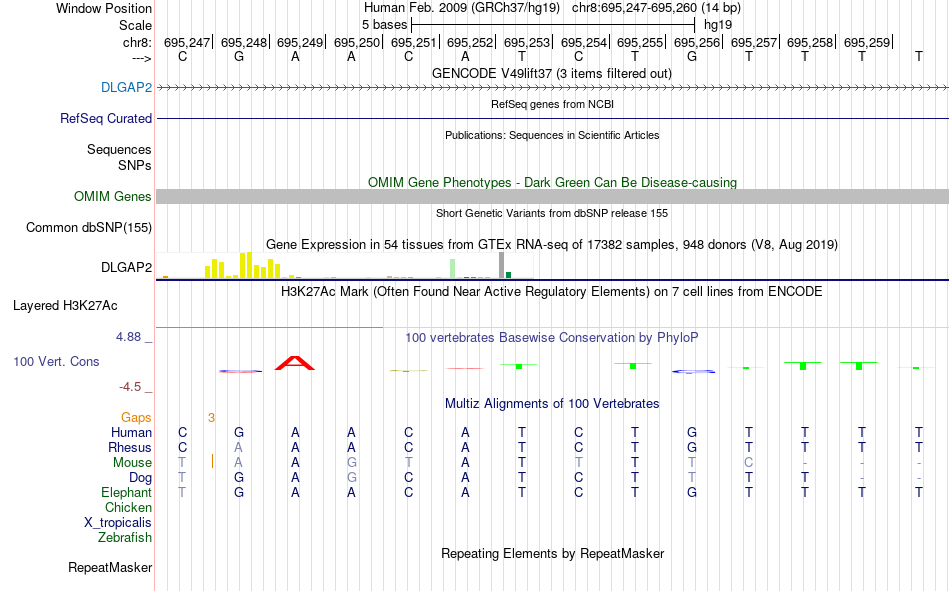Click the 5 bases scale text
Image resolution: width=950 pixels, height=591 pixels.
tap(384, 25)
